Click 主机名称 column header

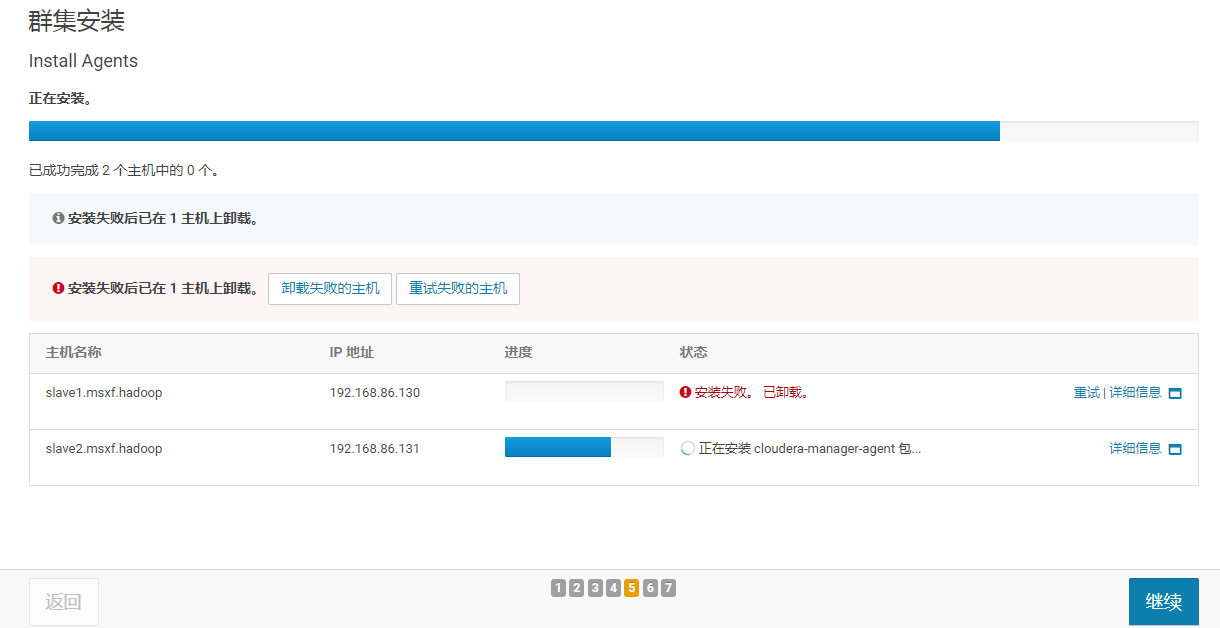point(74,353)
